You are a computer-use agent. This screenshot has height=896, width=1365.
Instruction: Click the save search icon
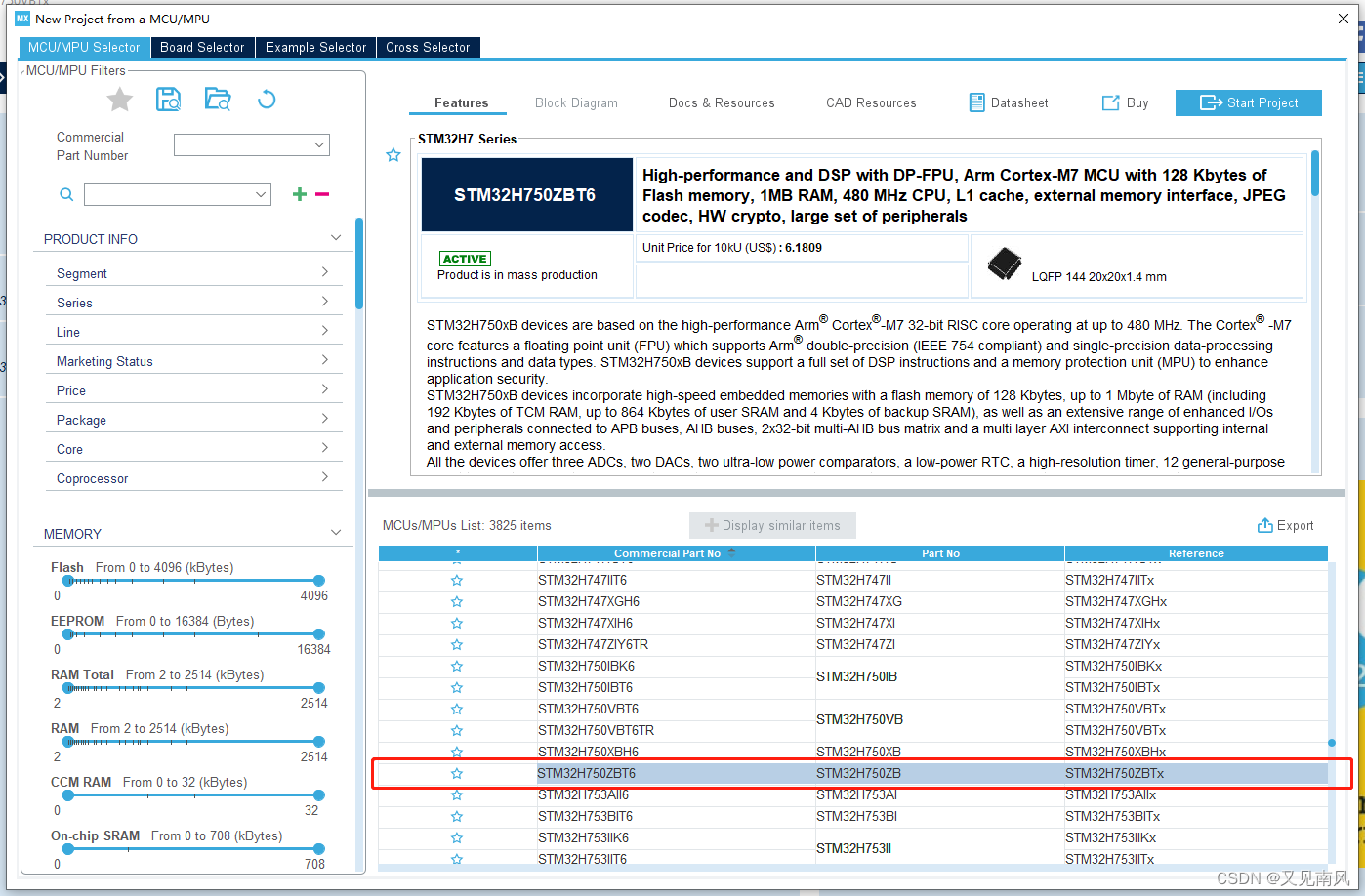coord(169,100)
